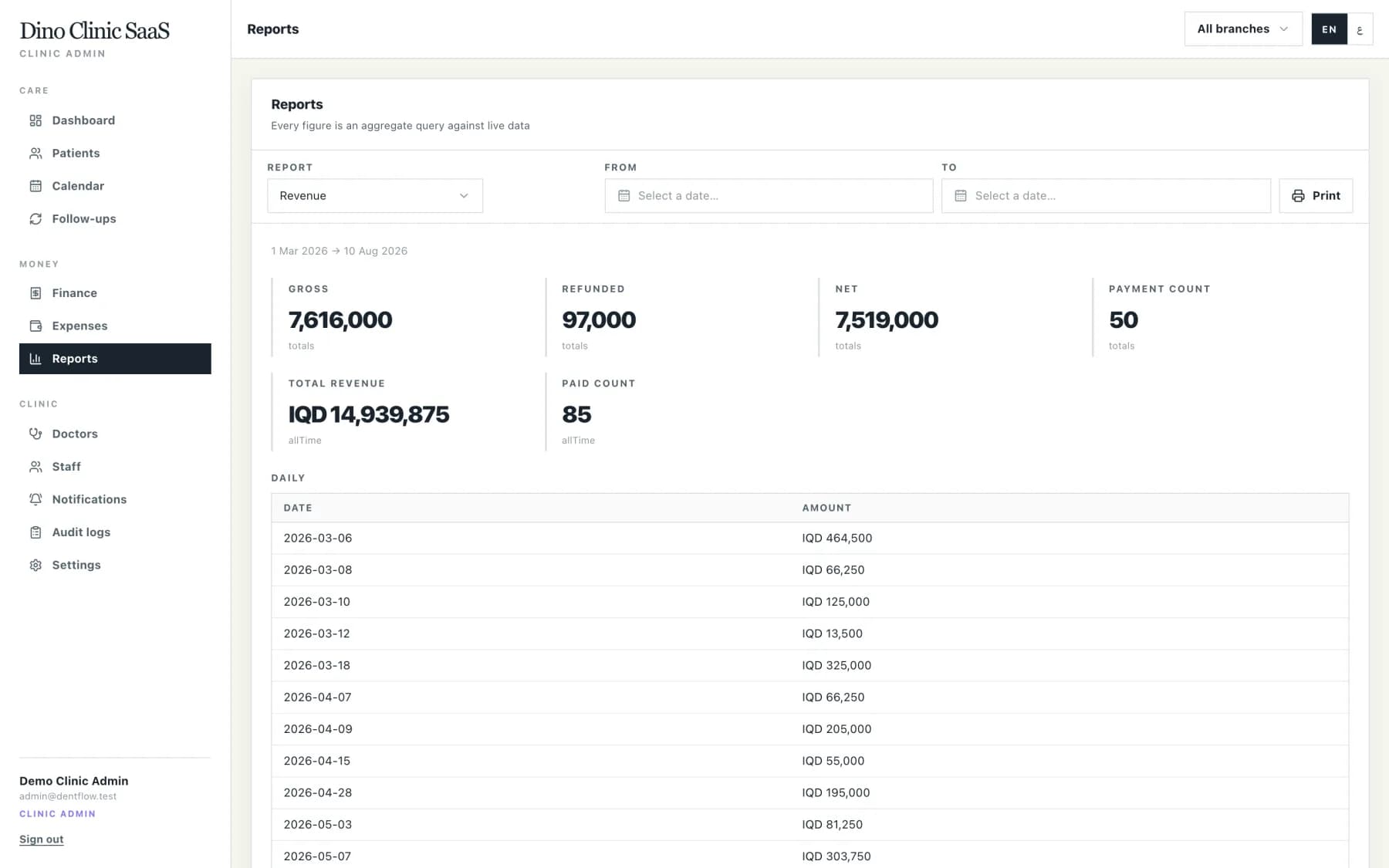Click date cell 2026-04-15
The height and width of the screenshot is (868, 1389).
point(316,761)
